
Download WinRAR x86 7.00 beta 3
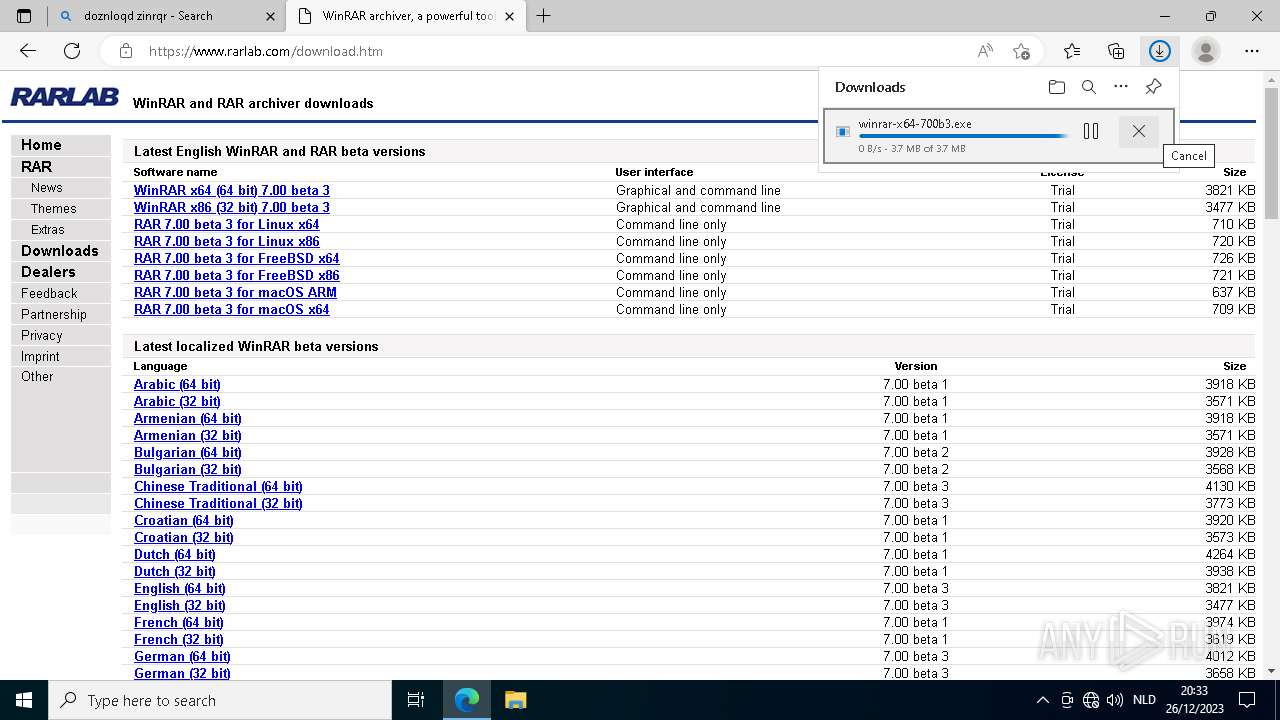point(232,207)
